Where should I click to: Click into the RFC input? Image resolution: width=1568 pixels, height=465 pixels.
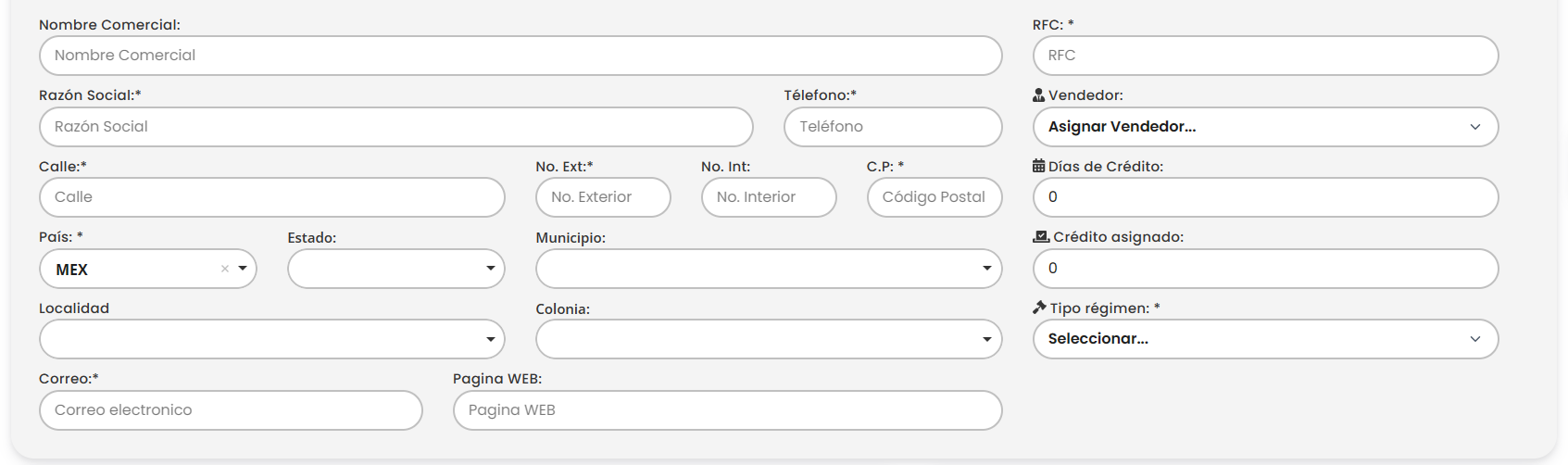click(x=1265, y=56)
